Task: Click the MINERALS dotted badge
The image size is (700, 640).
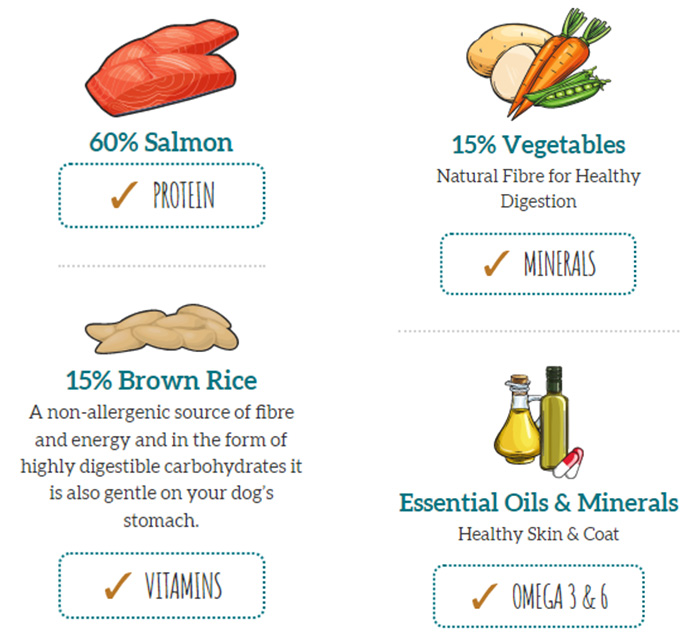Action: pyautogui.click(x=538, y=265)
